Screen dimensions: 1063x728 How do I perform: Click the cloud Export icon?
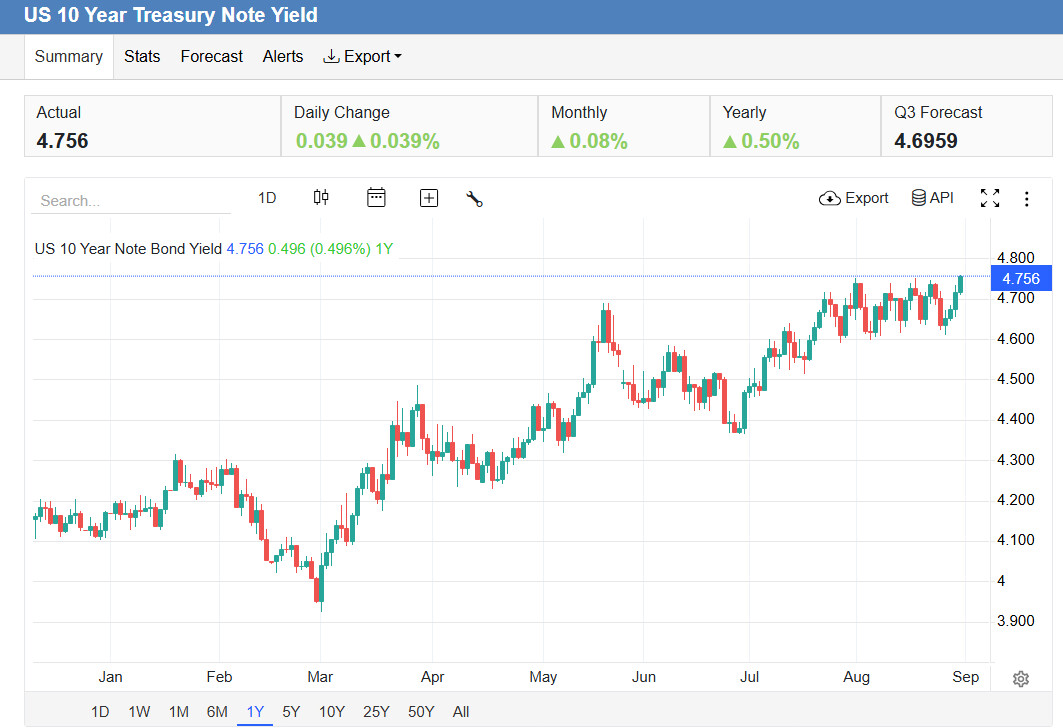pyautogui.click(x=830, y=198)
